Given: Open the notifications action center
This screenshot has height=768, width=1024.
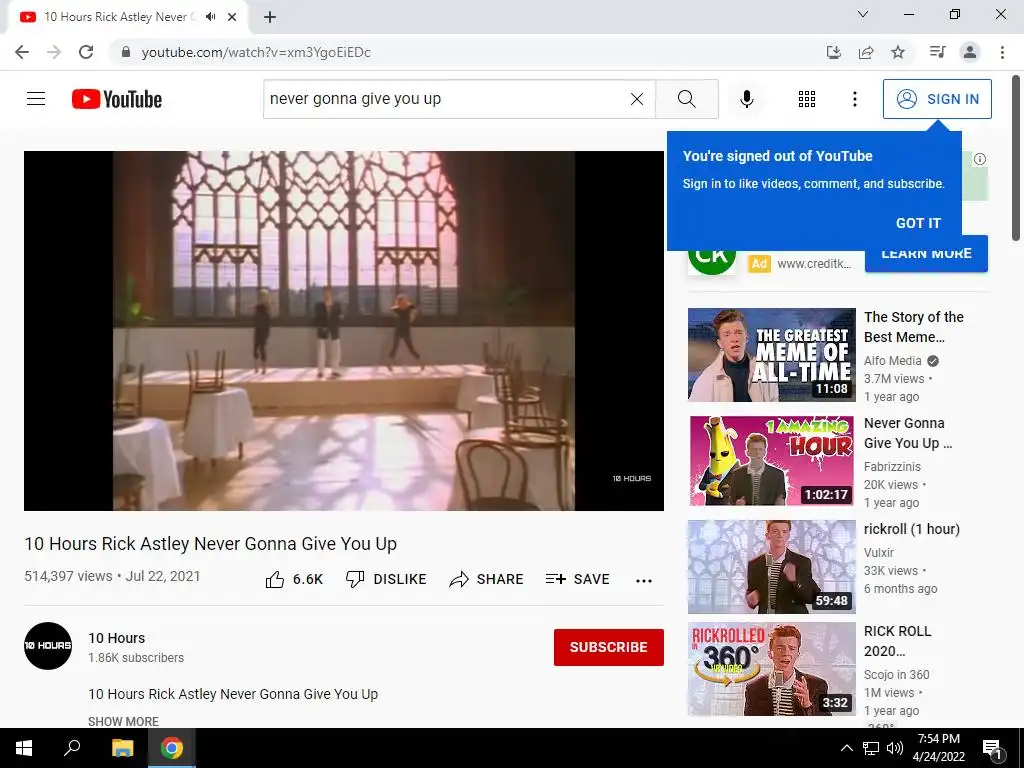Looking at the screenshot, I should coord(992,749).
